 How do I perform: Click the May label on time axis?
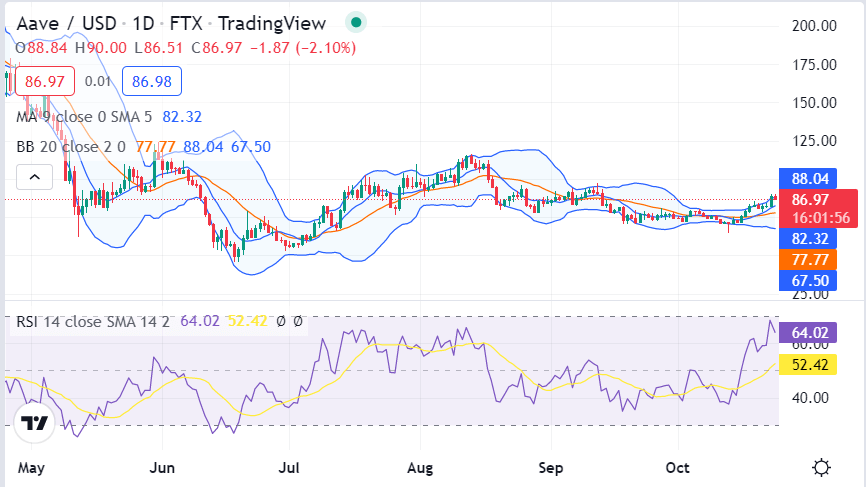point(31,468)
